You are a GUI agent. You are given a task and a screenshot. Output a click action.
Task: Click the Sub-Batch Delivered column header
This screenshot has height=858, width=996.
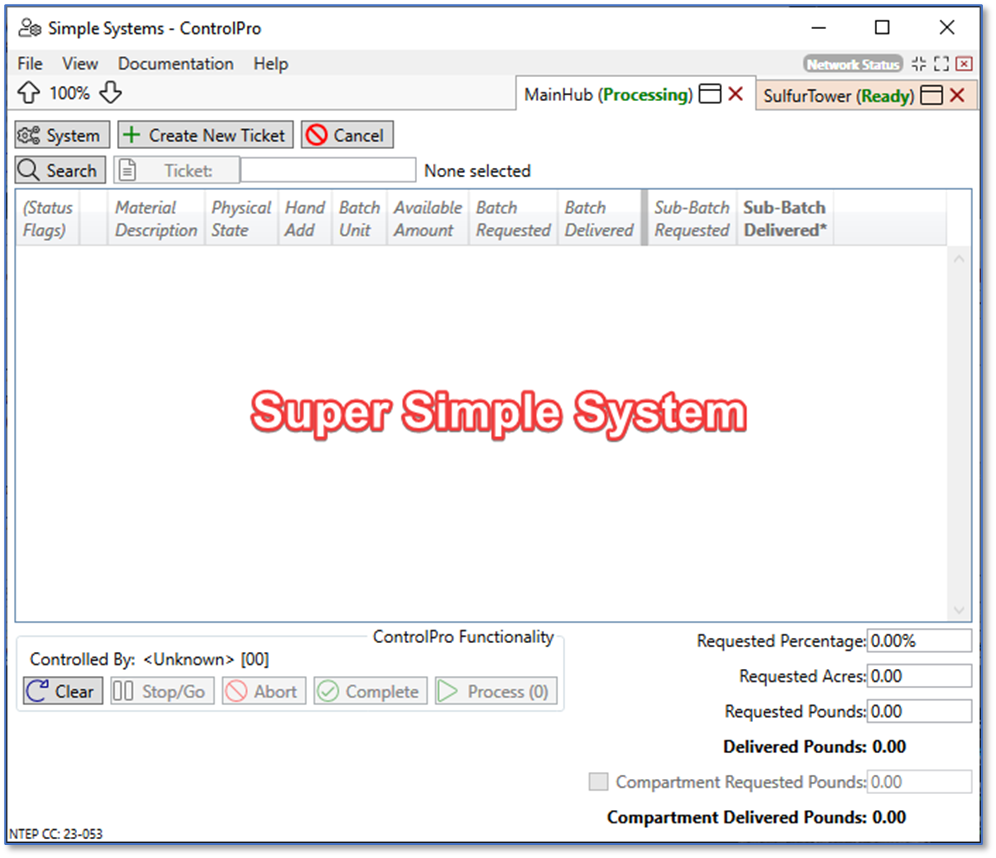pyautogui.click(x=784, y=218)
